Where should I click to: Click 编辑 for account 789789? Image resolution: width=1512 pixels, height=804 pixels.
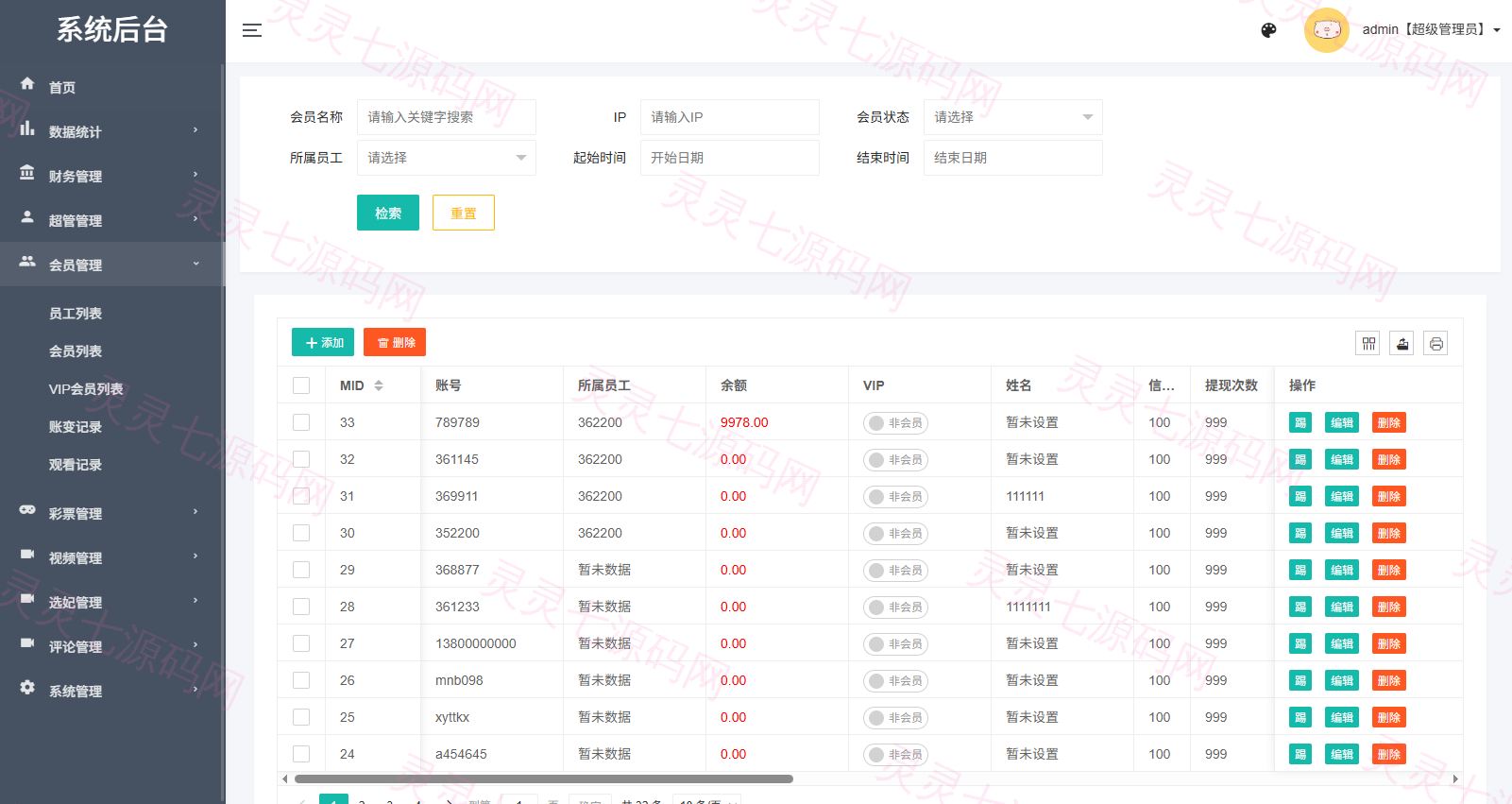click(1342, 422)
